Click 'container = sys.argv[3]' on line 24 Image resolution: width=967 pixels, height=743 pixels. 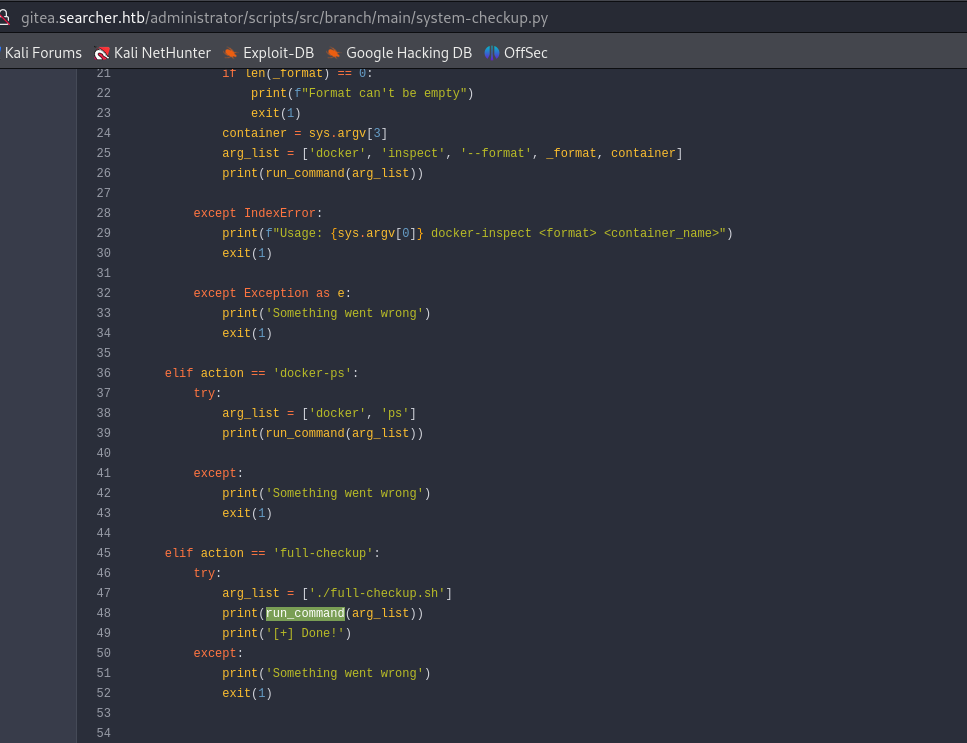click(305, 133)
